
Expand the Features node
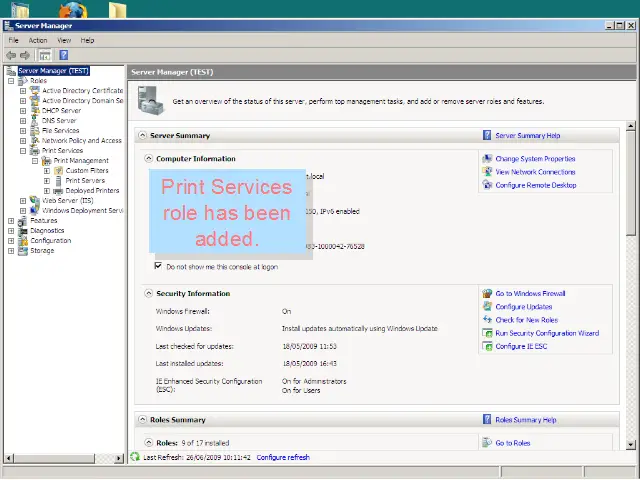tap(11, 221)
